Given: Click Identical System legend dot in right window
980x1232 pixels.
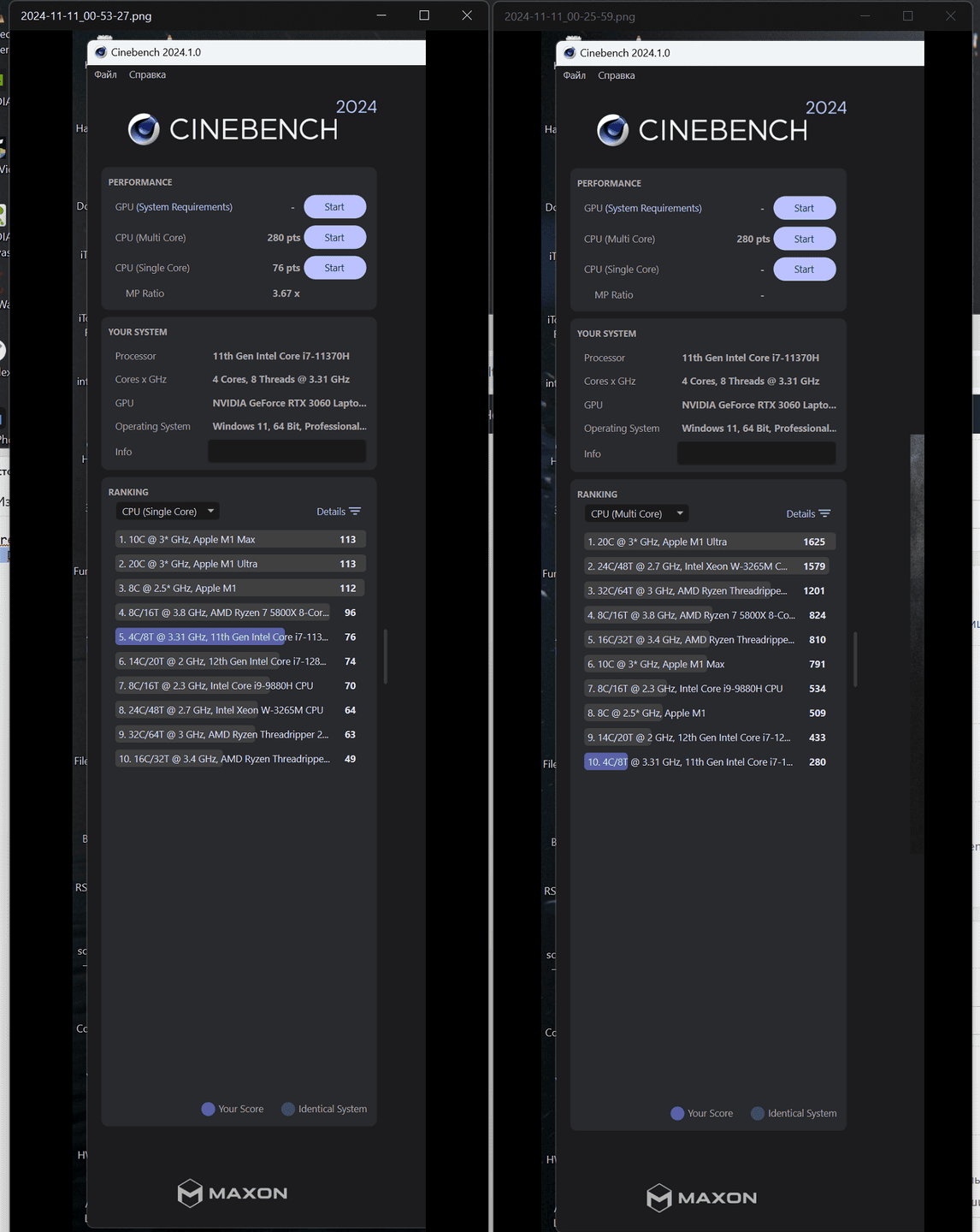Looking at the screenshot, I should pos(758,1113).
